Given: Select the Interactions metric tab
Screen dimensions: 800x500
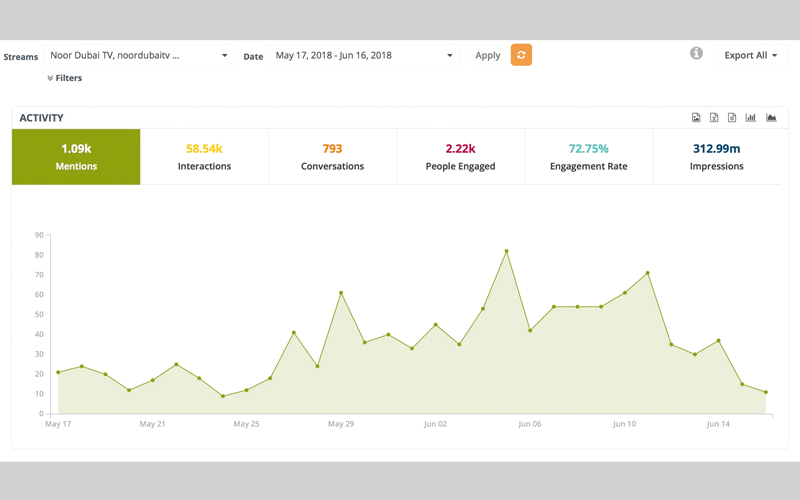Looking at the screenshot, I should coord(204,157).
